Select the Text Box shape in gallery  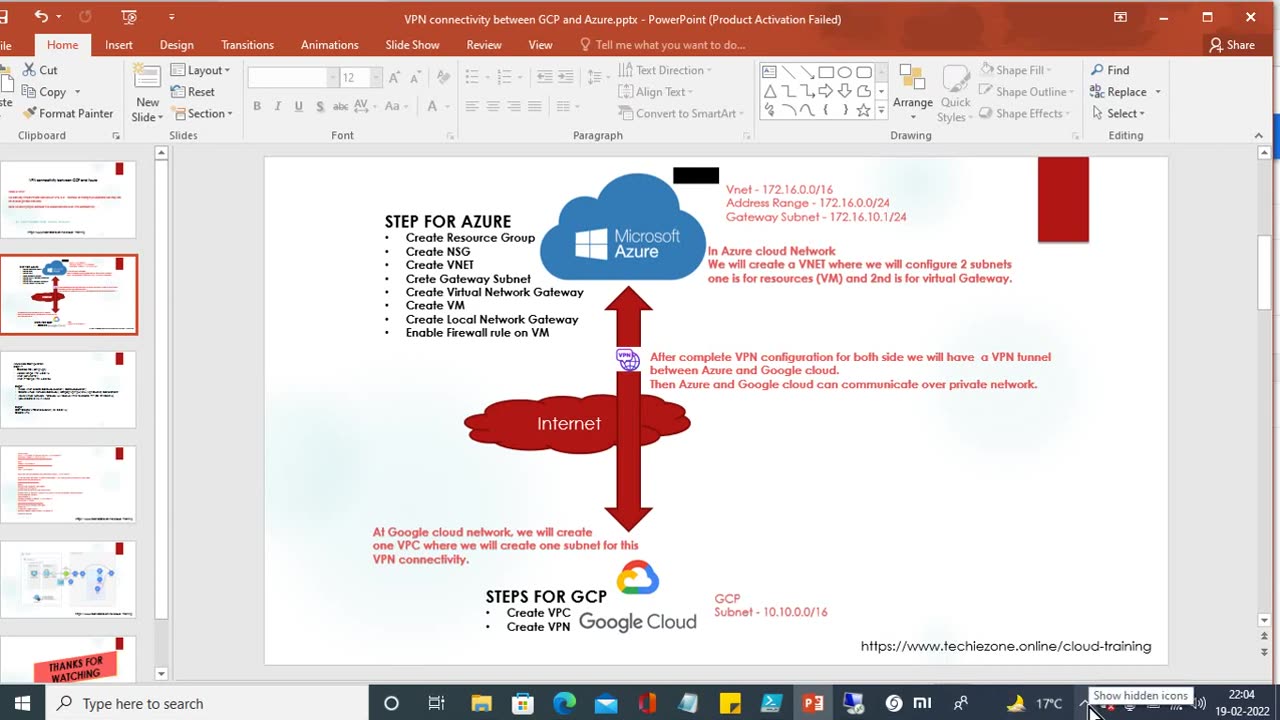tap(770, 72)
